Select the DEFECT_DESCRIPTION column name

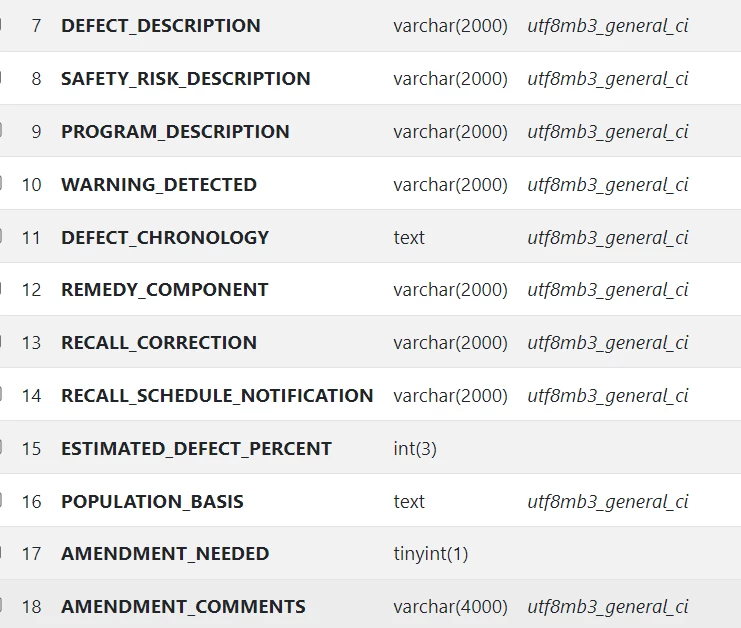coord(161,26)
